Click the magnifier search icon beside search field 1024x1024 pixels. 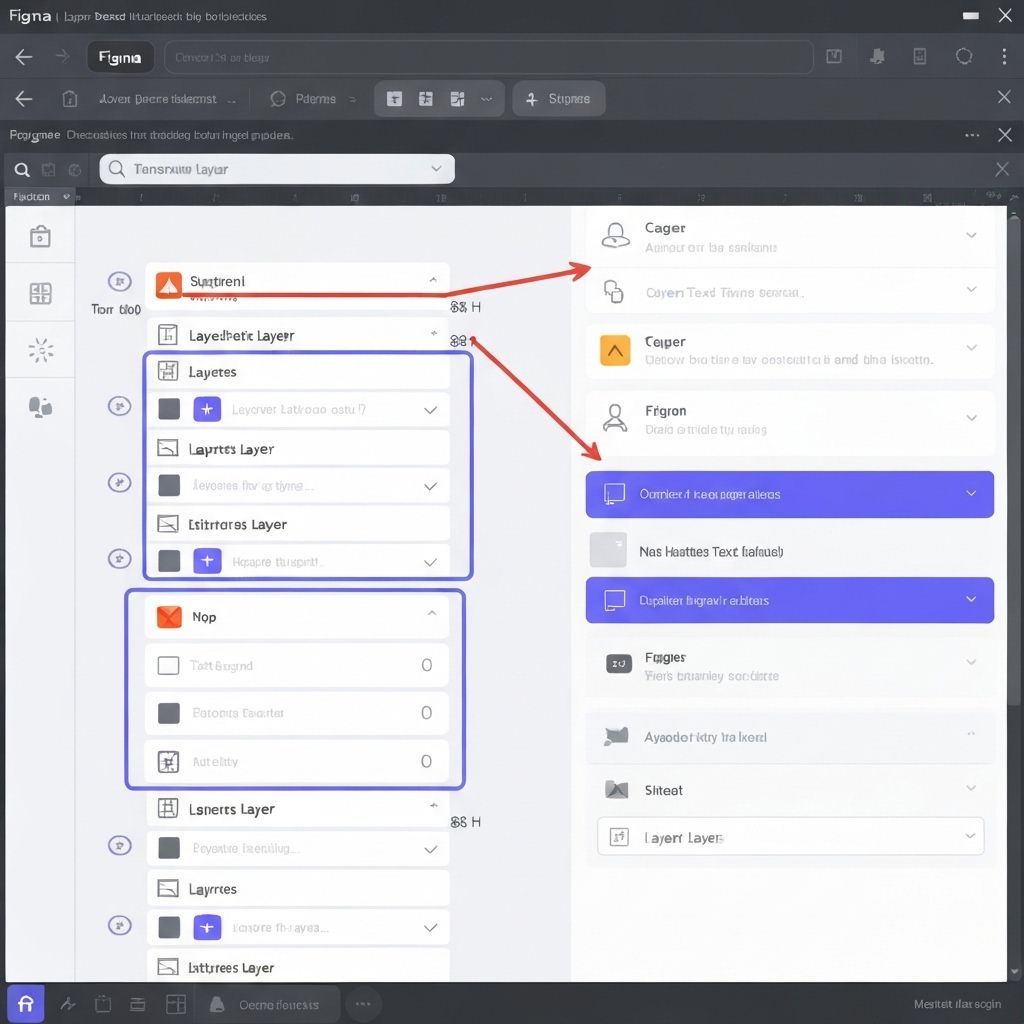[x=22, y=170]
